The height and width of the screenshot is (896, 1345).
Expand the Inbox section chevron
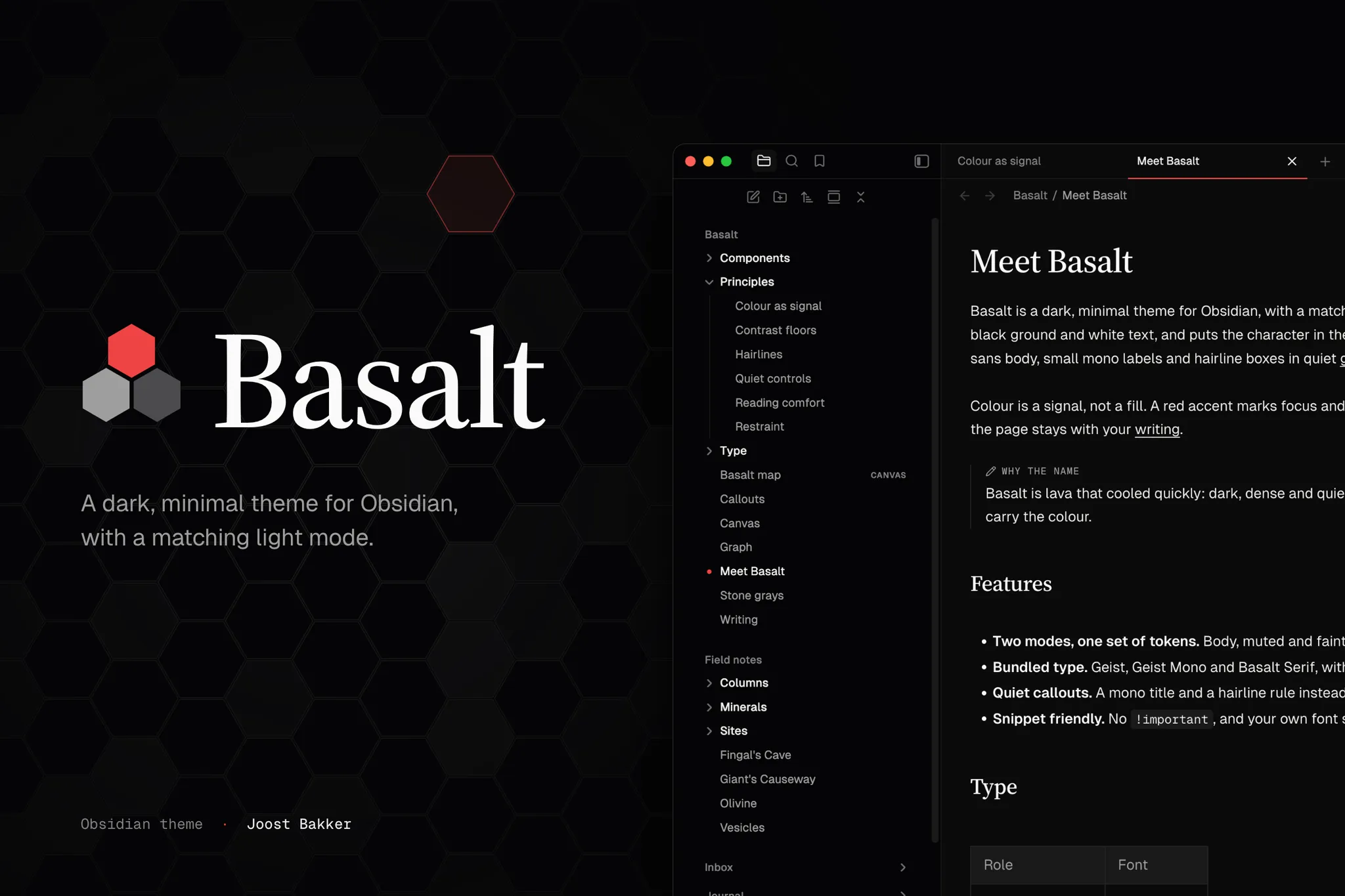pos(903,868)
